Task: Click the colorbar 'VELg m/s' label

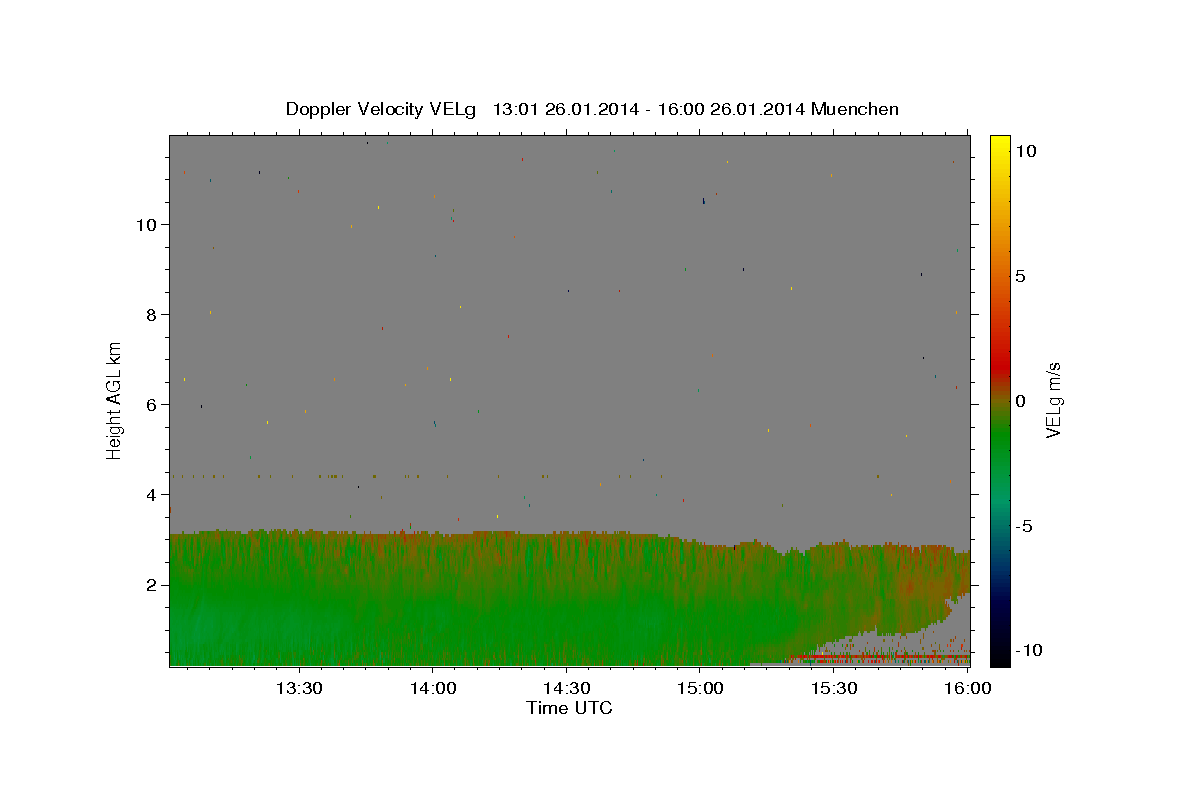Action: [x=1053, y=401]
